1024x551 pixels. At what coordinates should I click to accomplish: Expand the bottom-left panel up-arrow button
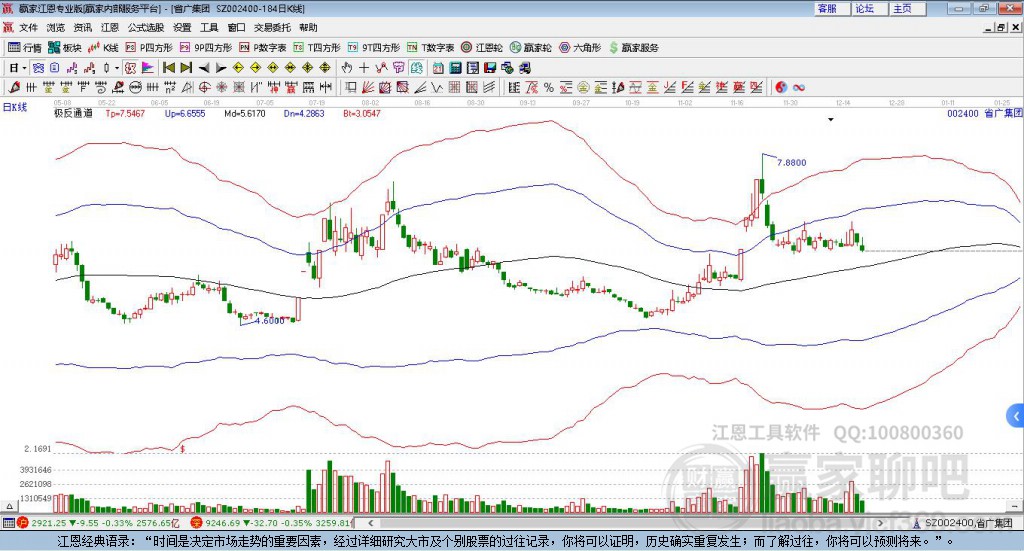(9, 506)
